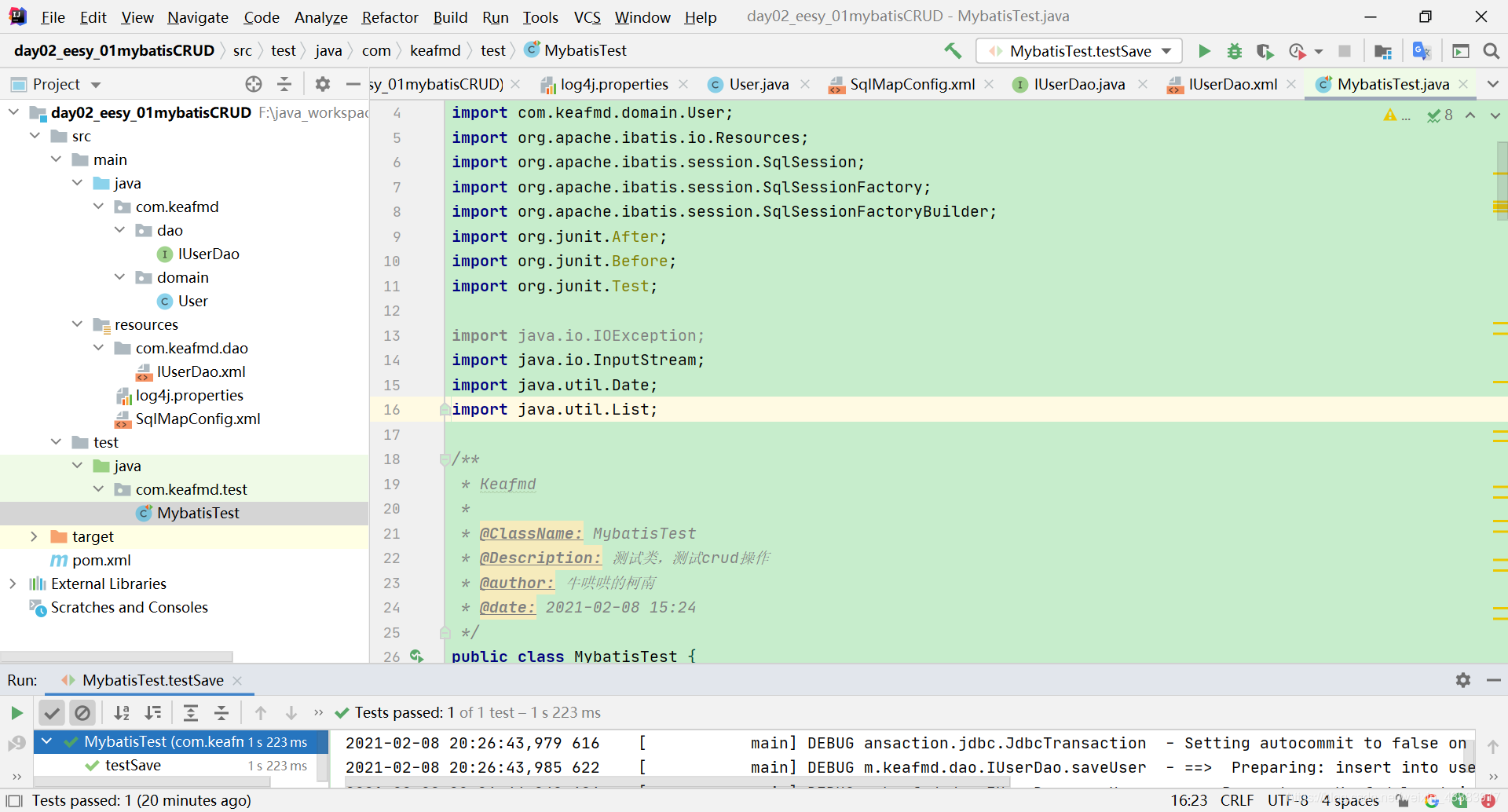The image size is (1508, 812).
Task: Run with coverage using the shield icon
Action: coord(1265,51)
